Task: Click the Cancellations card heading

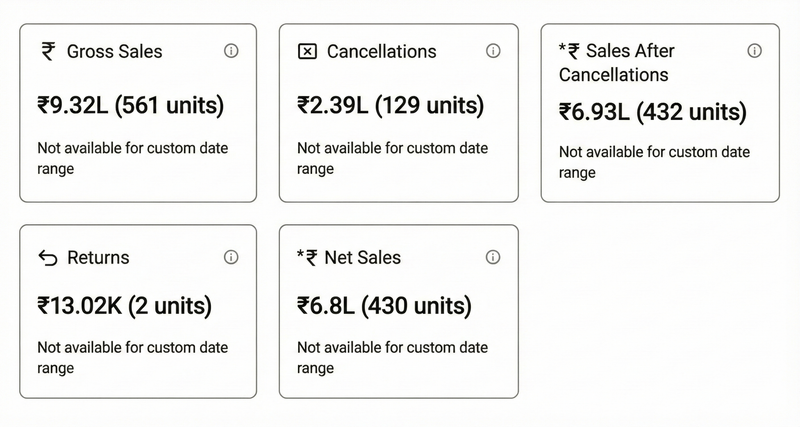Action: (381, 51)
